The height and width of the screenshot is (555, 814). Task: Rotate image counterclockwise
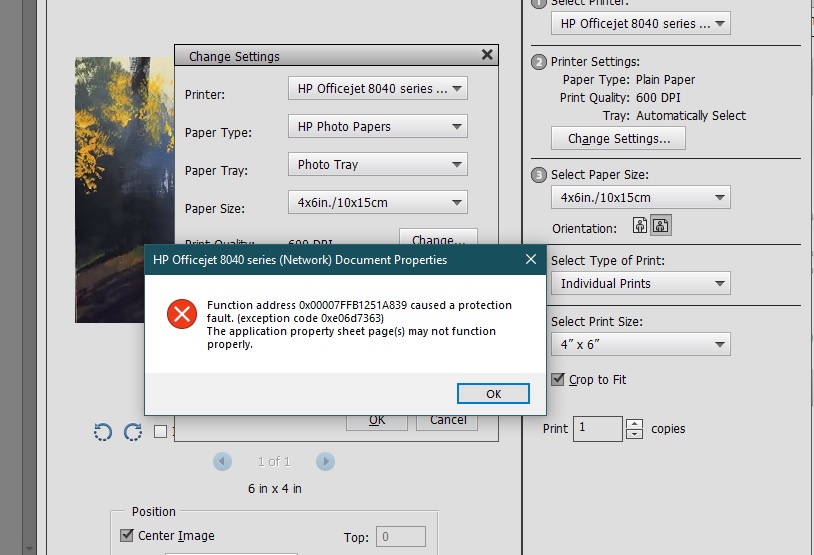pos(103,431)
